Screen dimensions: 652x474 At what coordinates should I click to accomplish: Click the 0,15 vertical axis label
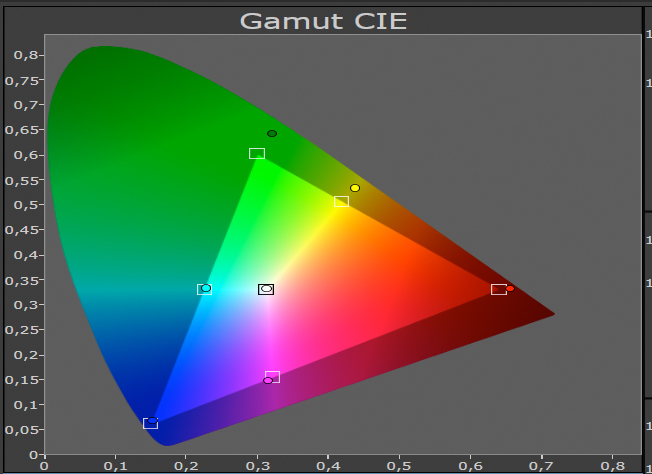22,380
